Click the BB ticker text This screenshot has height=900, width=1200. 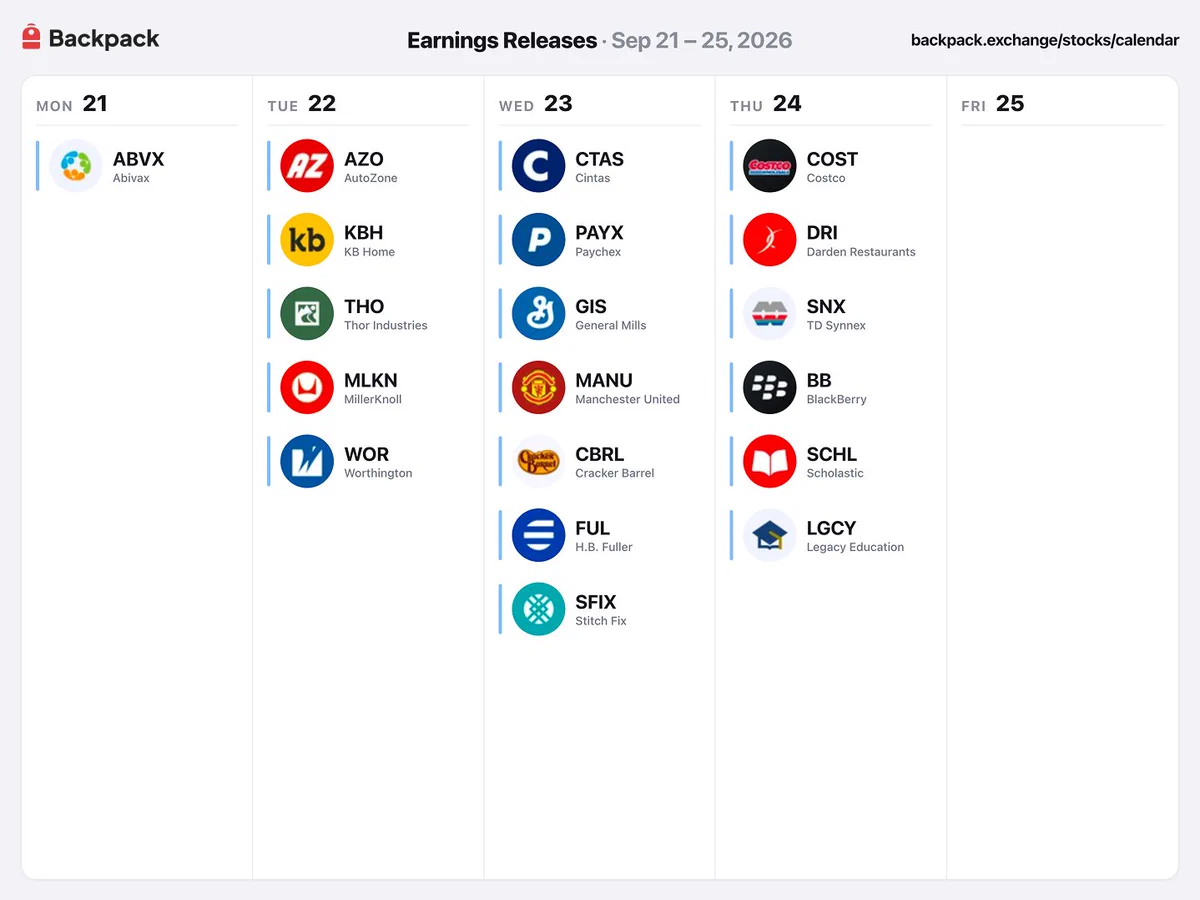[x=819, y=381]
